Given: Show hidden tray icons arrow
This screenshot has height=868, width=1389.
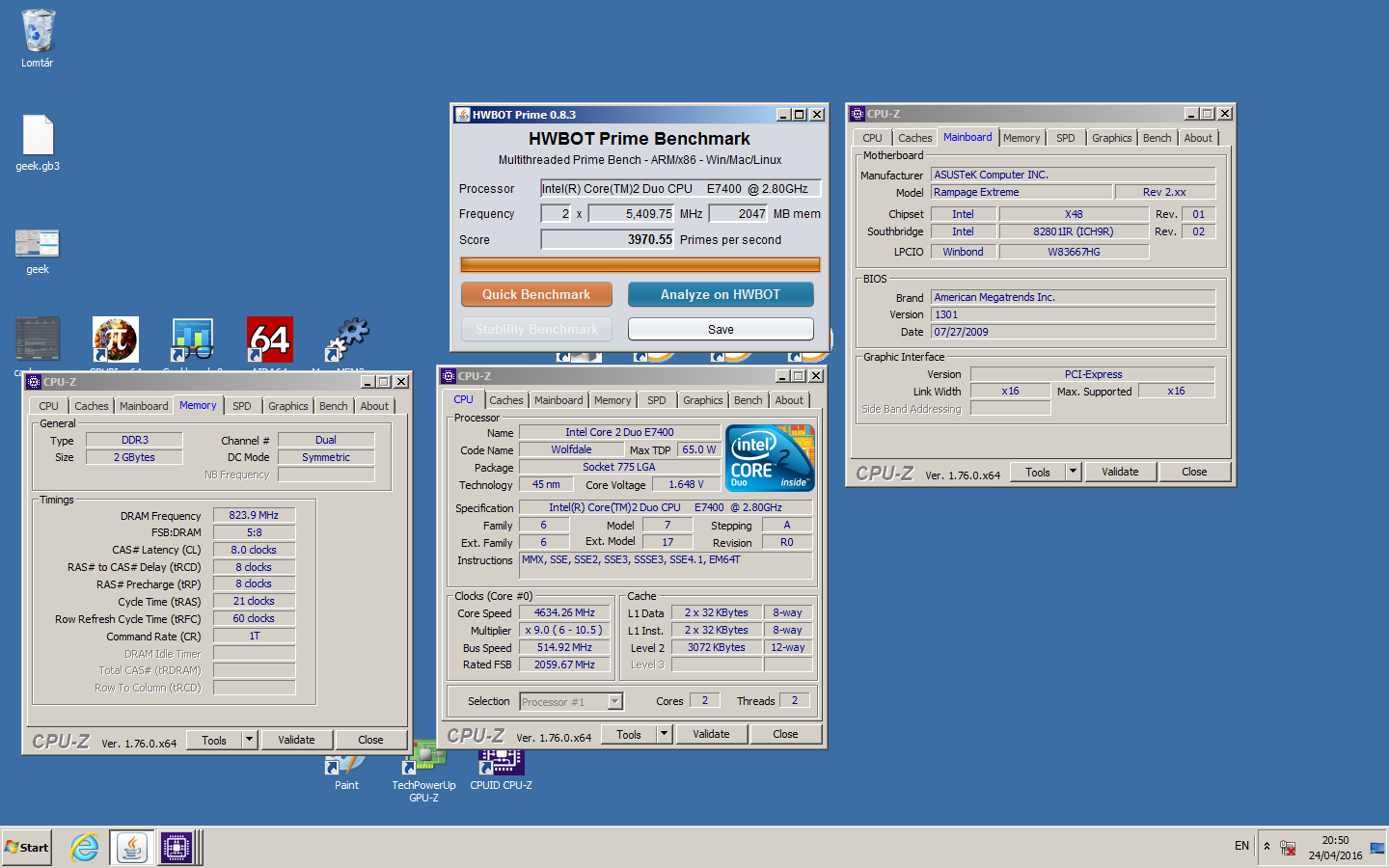Looking at the screenshot, I should [x=1266, y=847].
